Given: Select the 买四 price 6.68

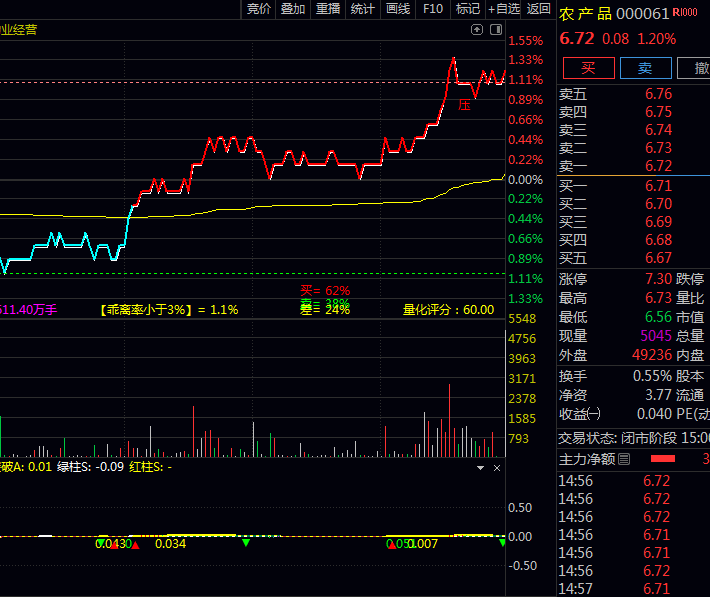Looking at the screenshot, I should point(658,240).
